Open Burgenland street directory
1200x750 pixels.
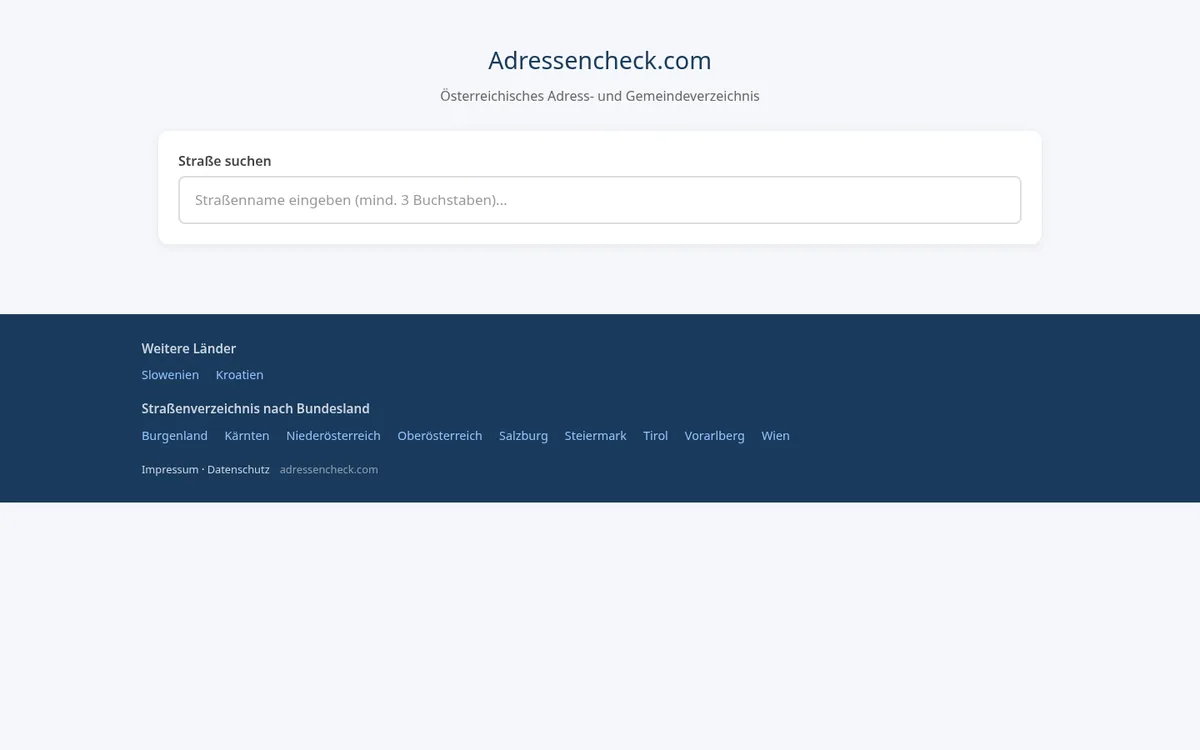[x=175, y=436]
